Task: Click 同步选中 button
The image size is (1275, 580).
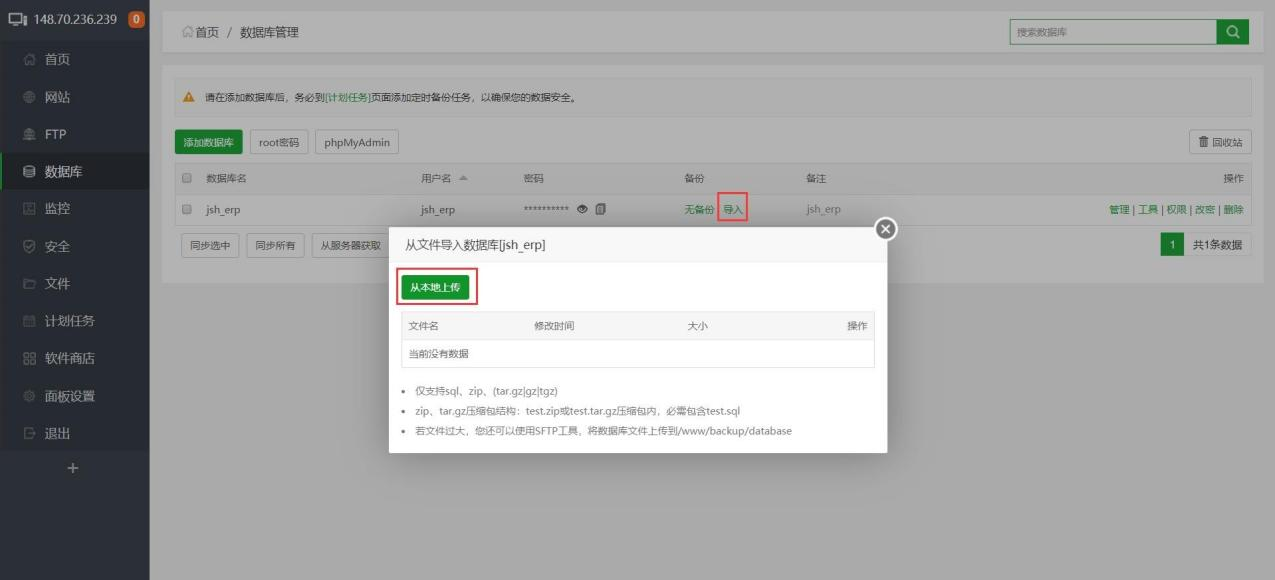Action: pyautogui.click(x=210, y=246)
